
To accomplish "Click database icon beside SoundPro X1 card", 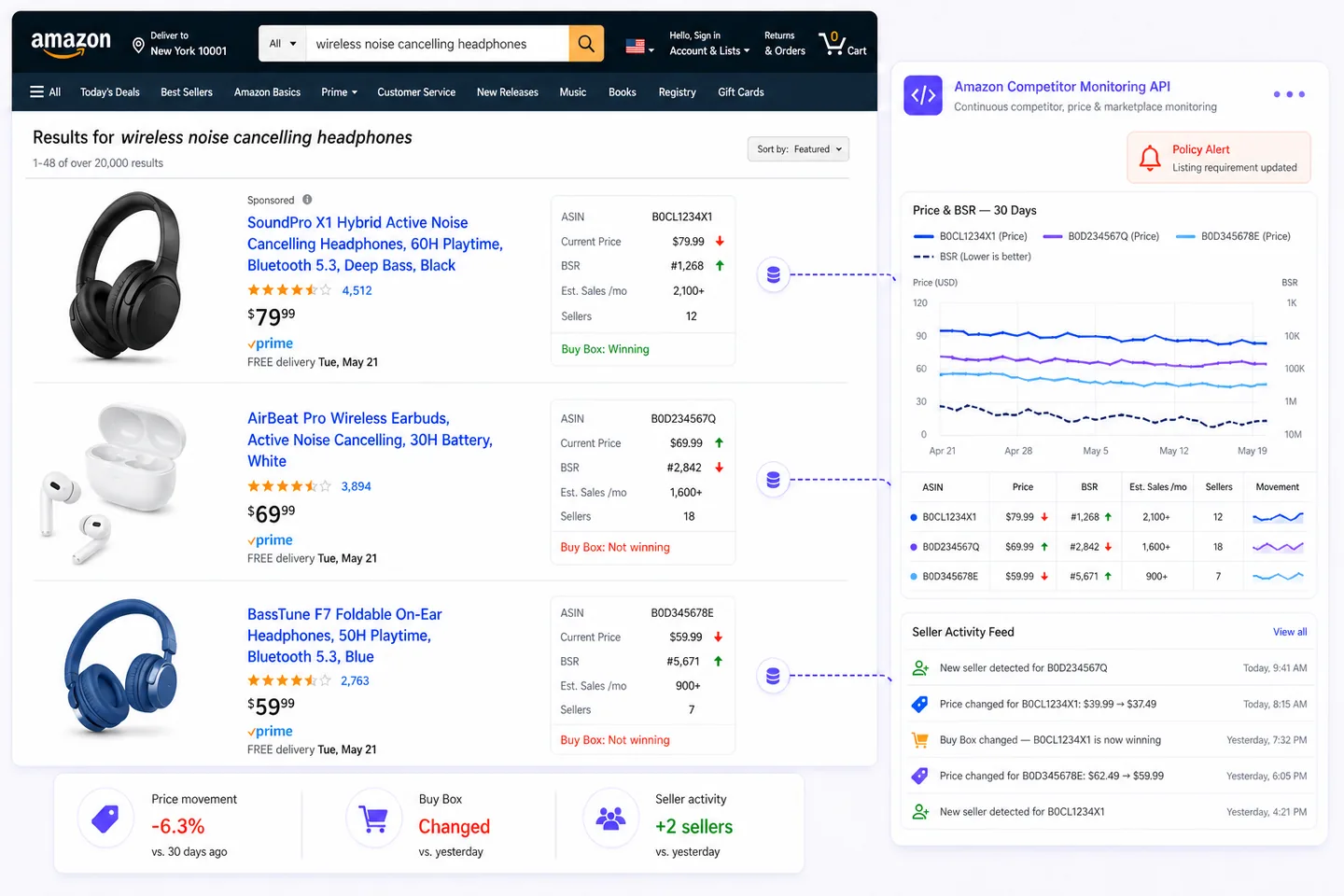I will click(x=773, y=274).
